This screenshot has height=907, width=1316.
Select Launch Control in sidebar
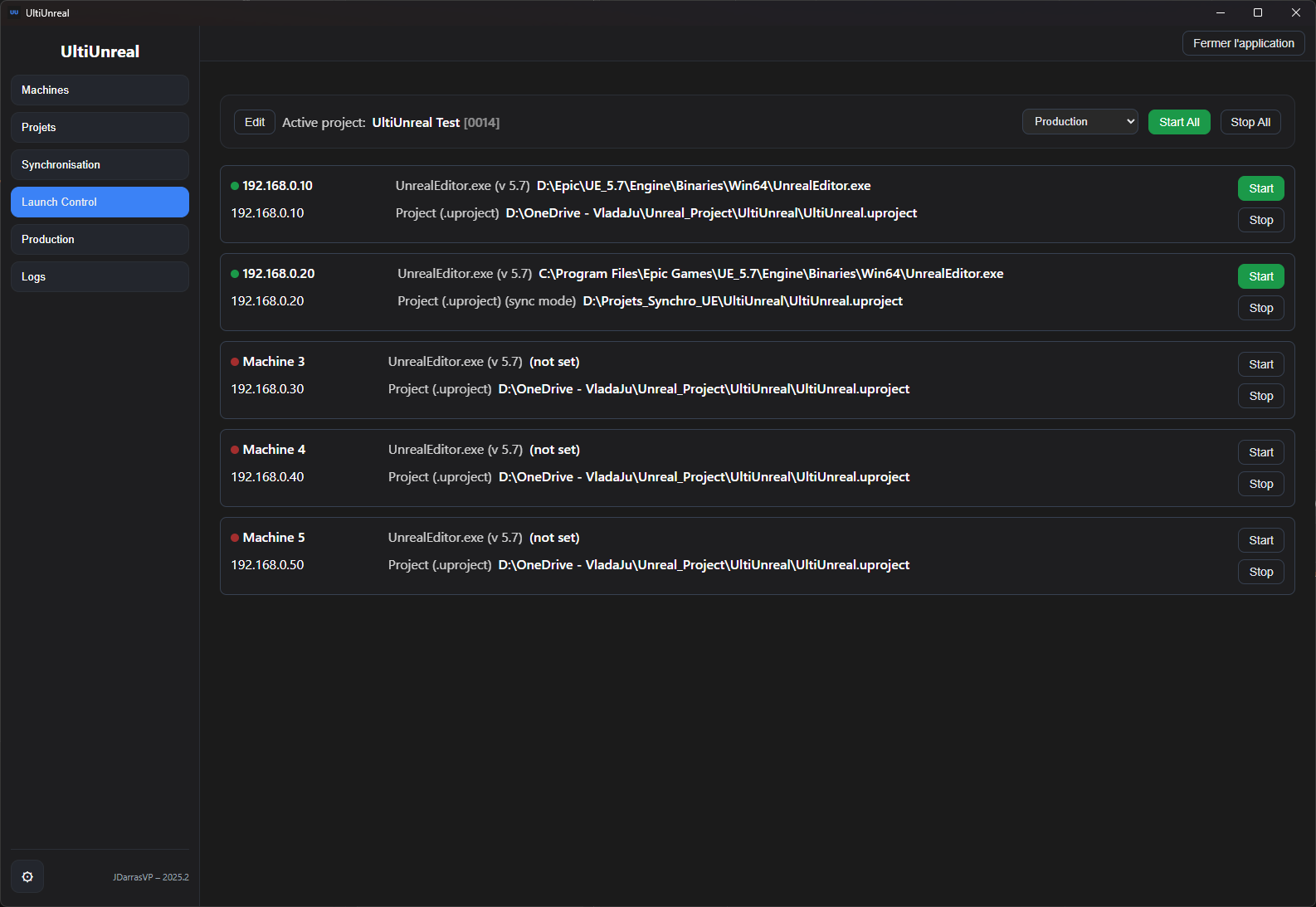coord(100,202)
